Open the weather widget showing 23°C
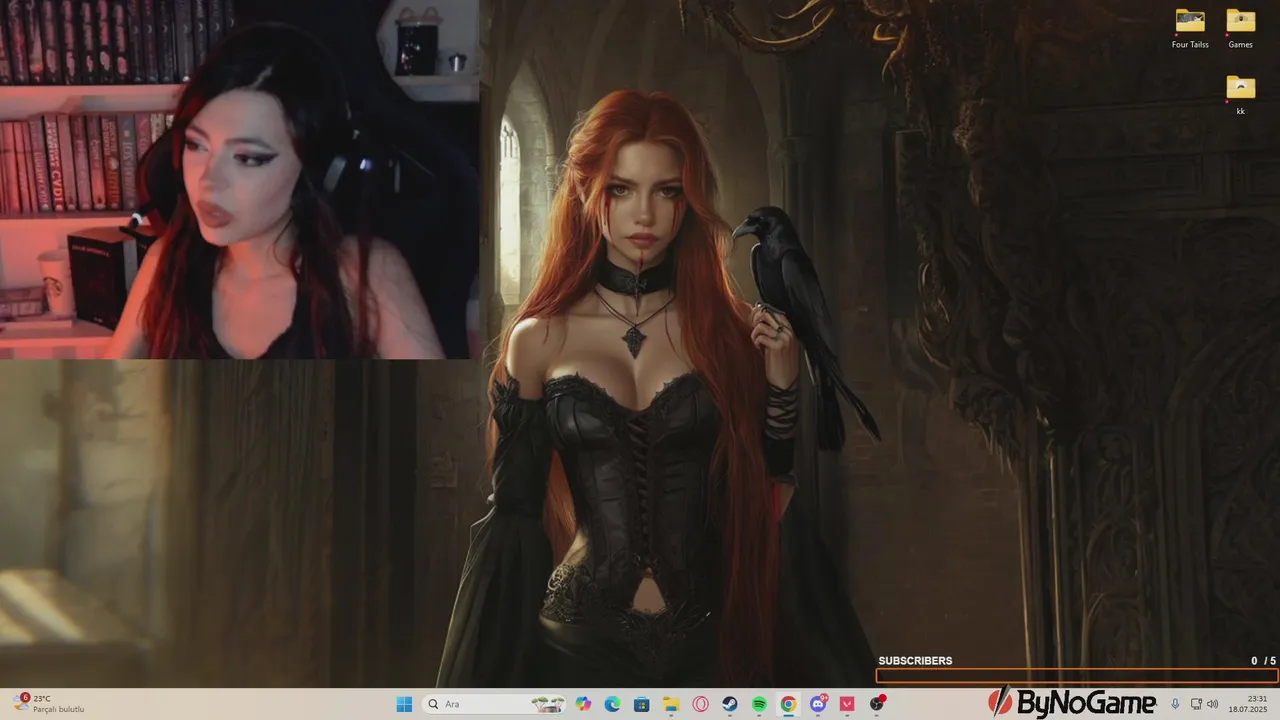Screen dimensions: 1280x720 50,704
